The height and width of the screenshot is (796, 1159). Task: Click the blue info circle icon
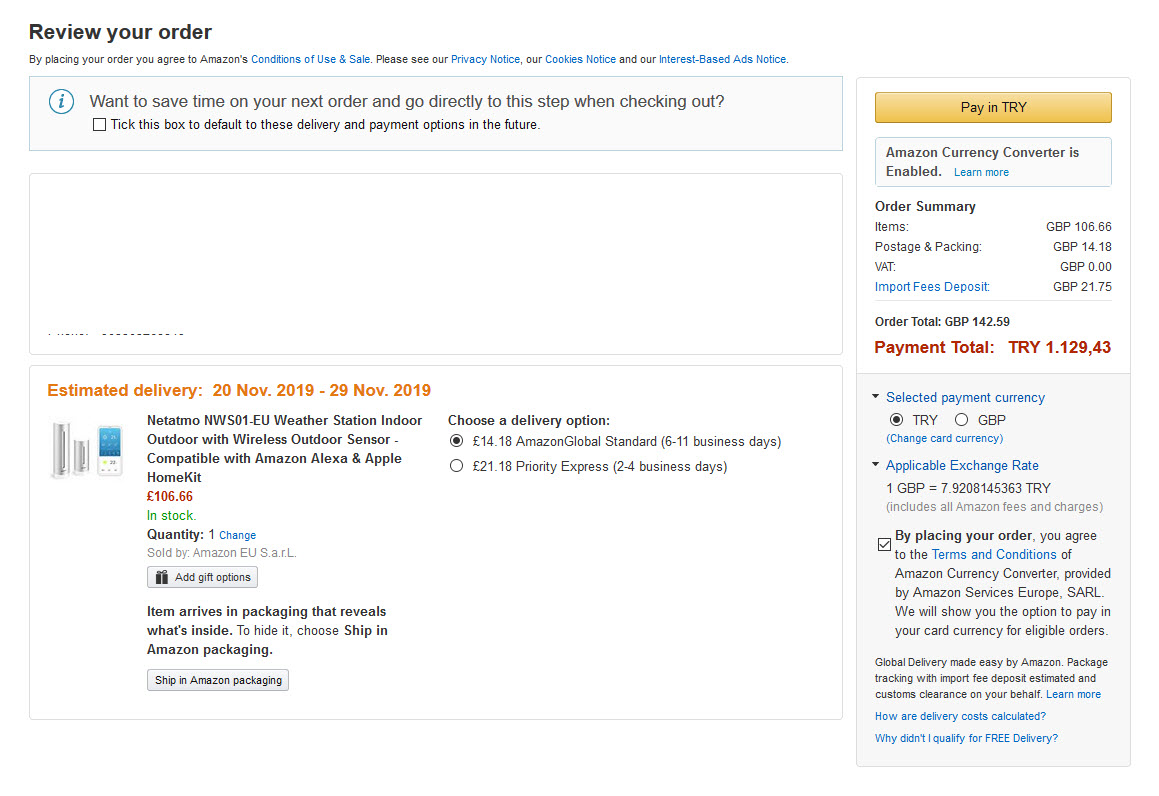[x=61, y=101]
